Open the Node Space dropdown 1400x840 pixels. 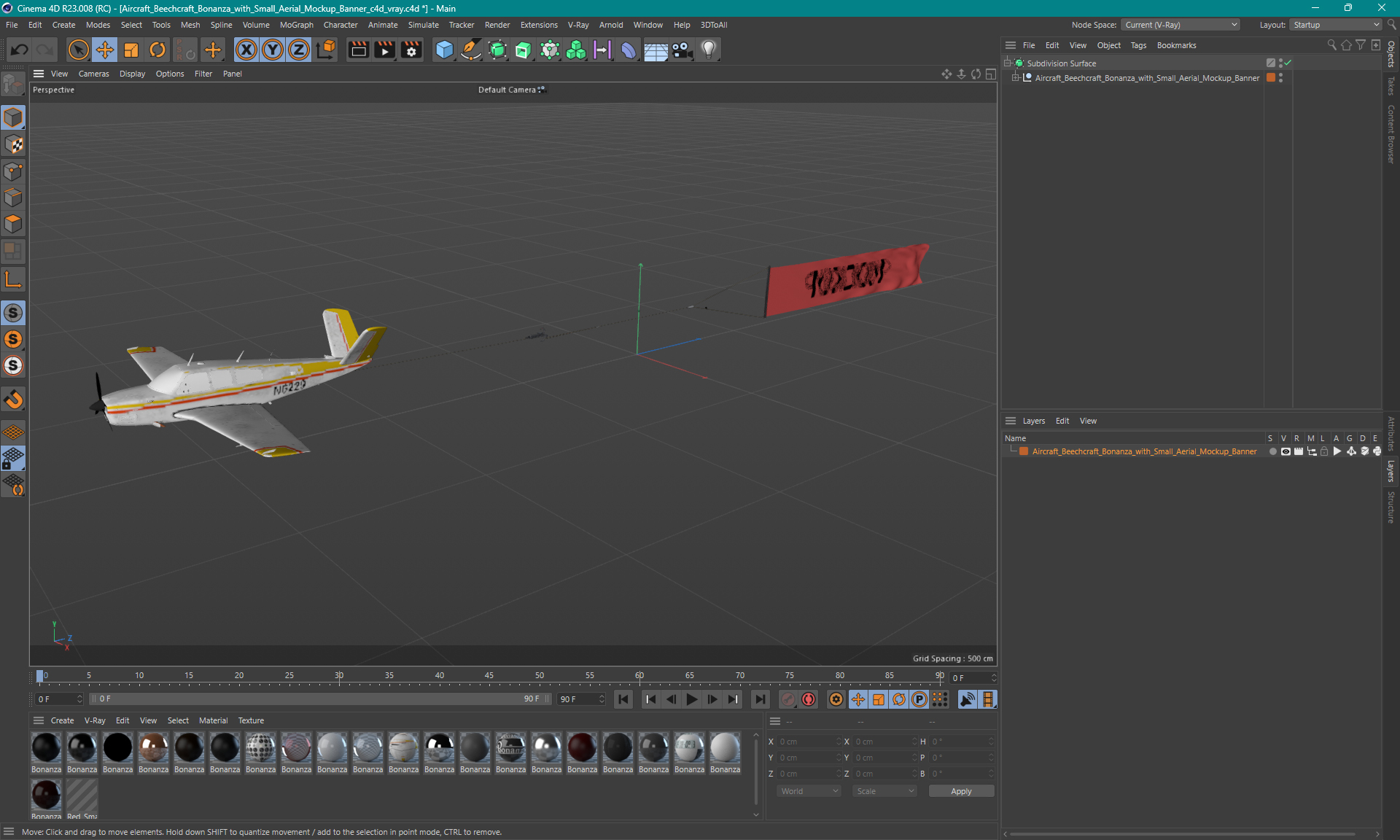point(1180,25)
